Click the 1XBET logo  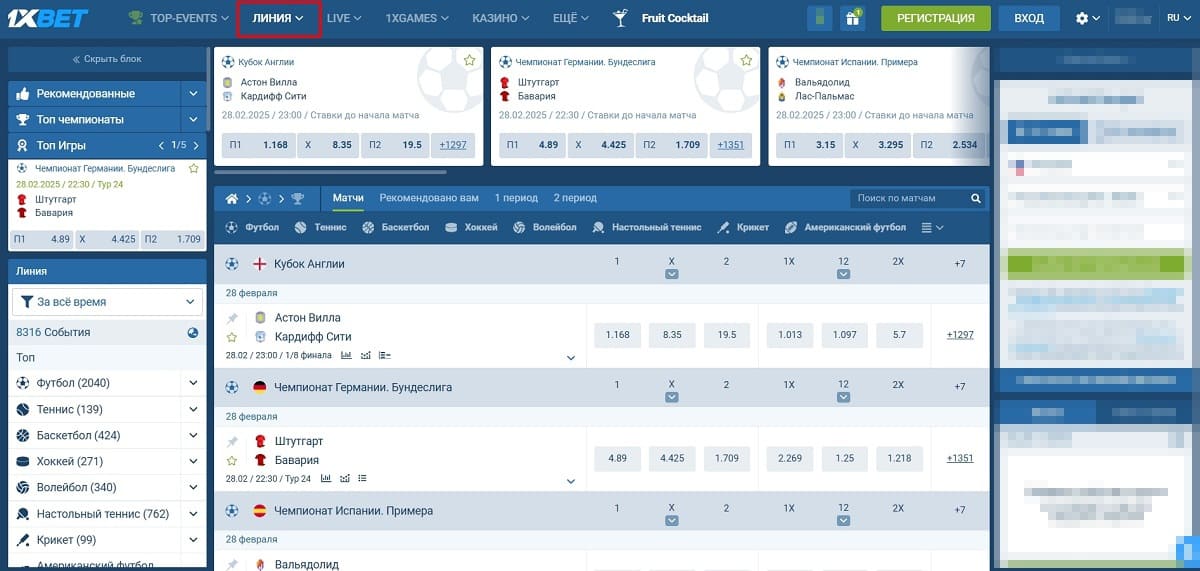[49, 18]
